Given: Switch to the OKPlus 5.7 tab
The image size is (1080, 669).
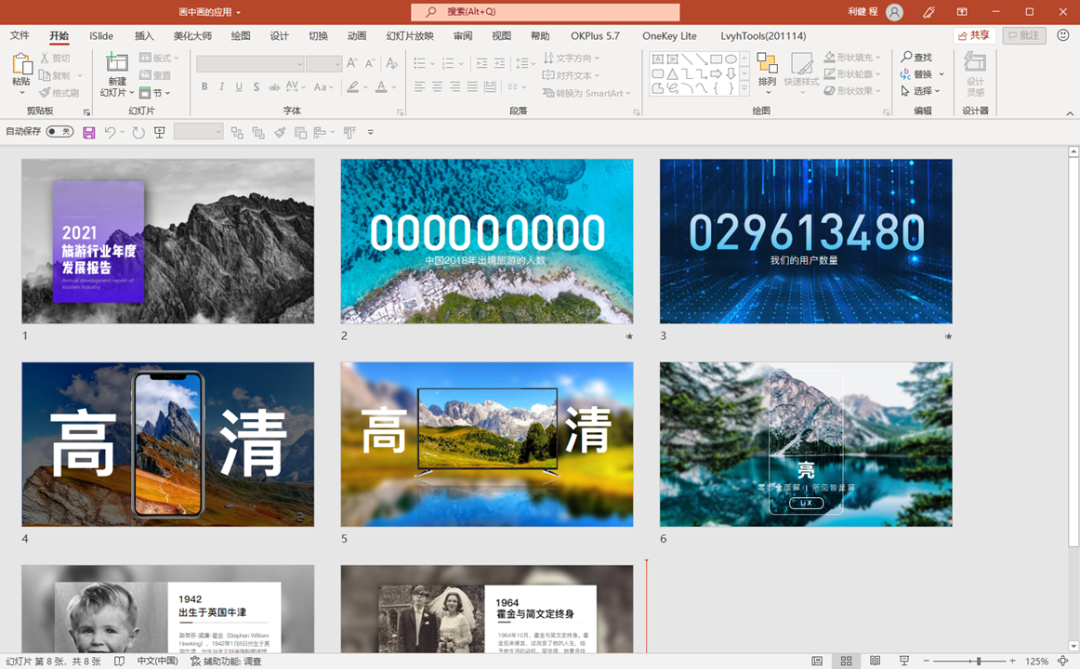Looking at the screenshot, I should point(595,36).
